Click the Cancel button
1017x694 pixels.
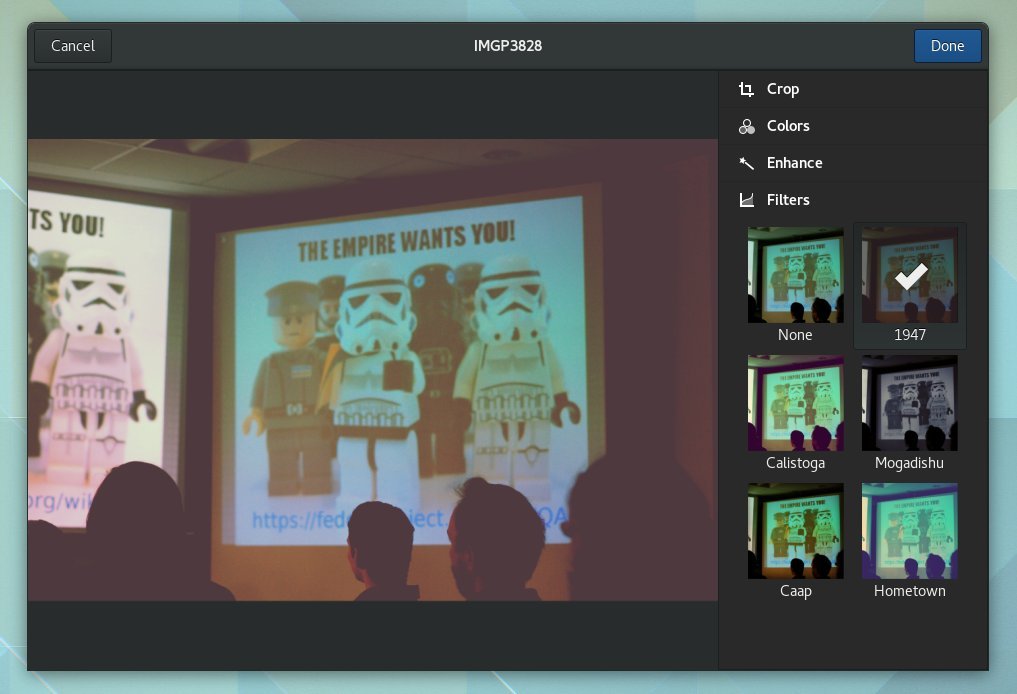pyautogui.click(x=73, y=46)
